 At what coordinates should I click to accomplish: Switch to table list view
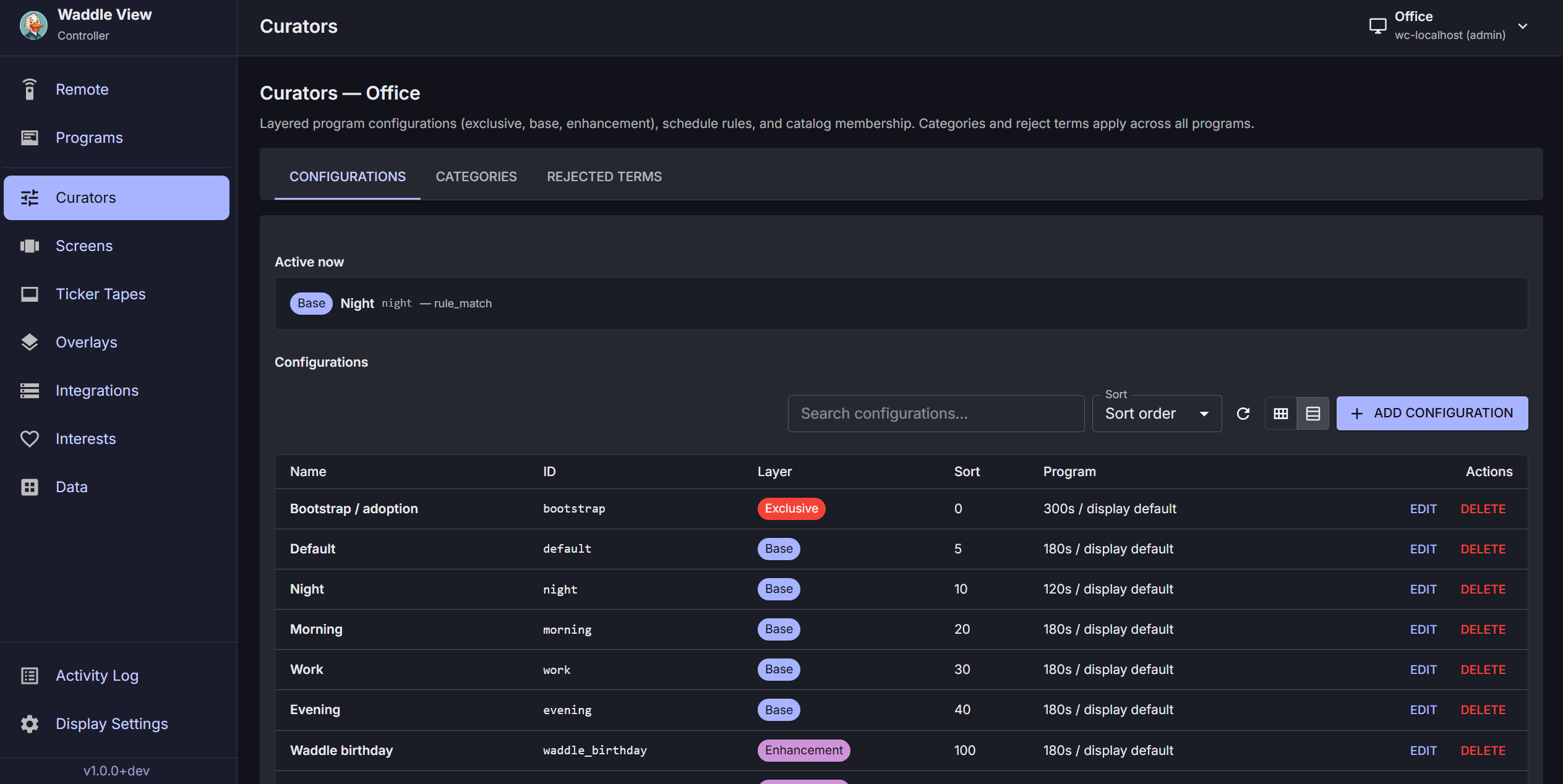click(x=1313, y=414)
